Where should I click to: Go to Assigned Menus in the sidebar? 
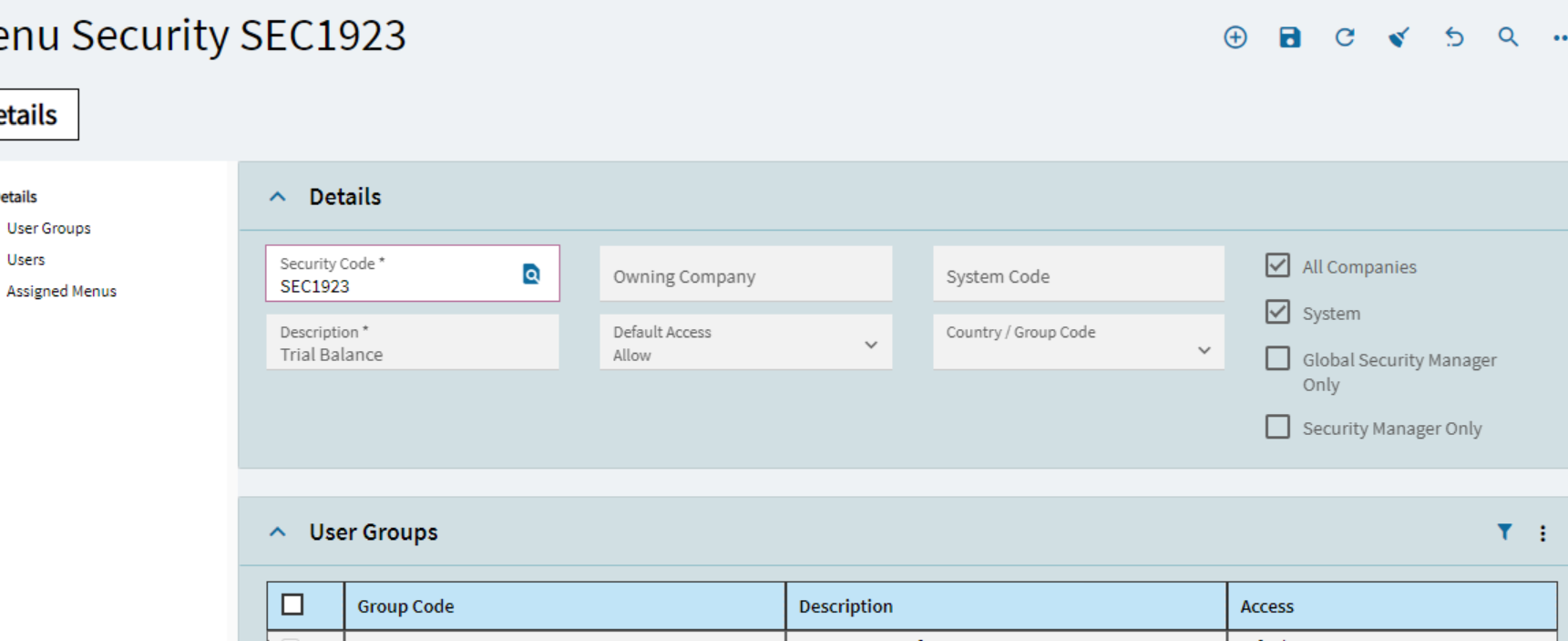(x=61, y=291)
